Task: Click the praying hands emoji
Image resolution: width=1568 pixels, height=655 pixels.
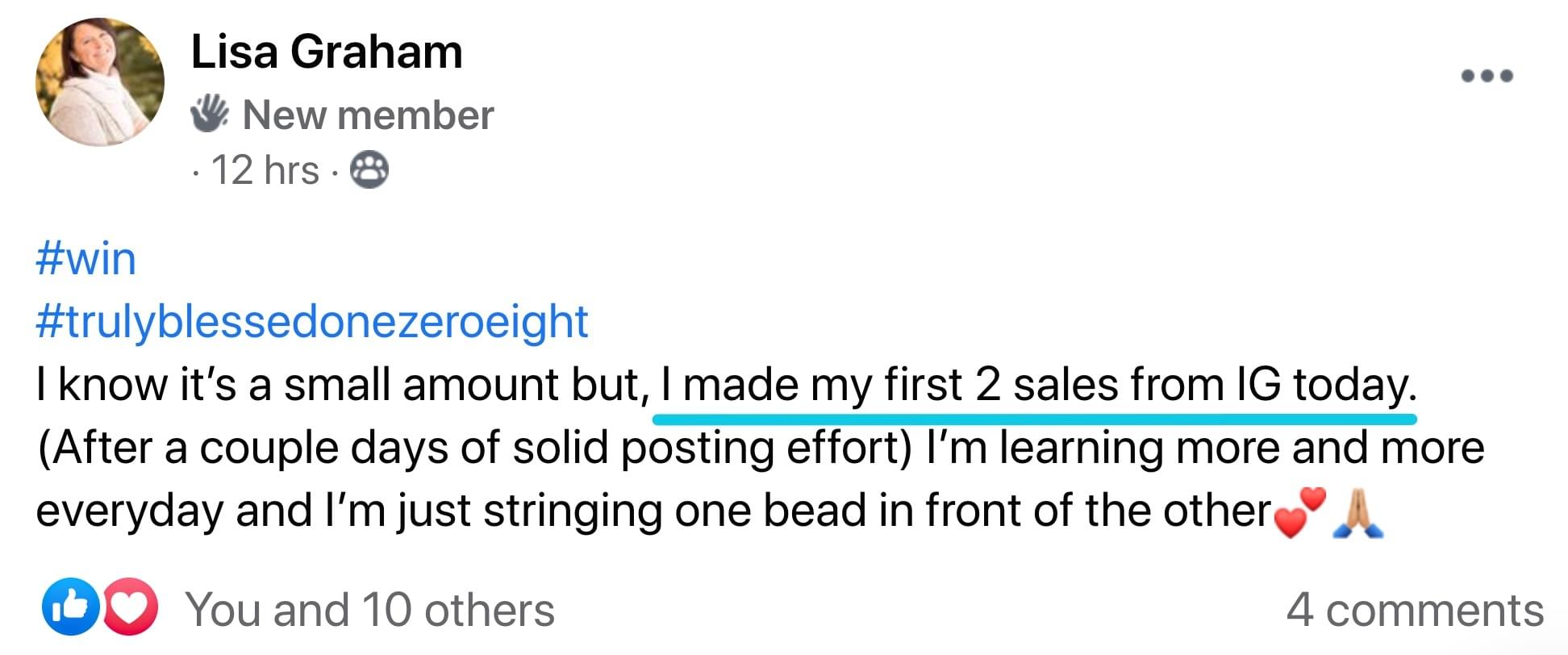Action: coord(1358,513)
